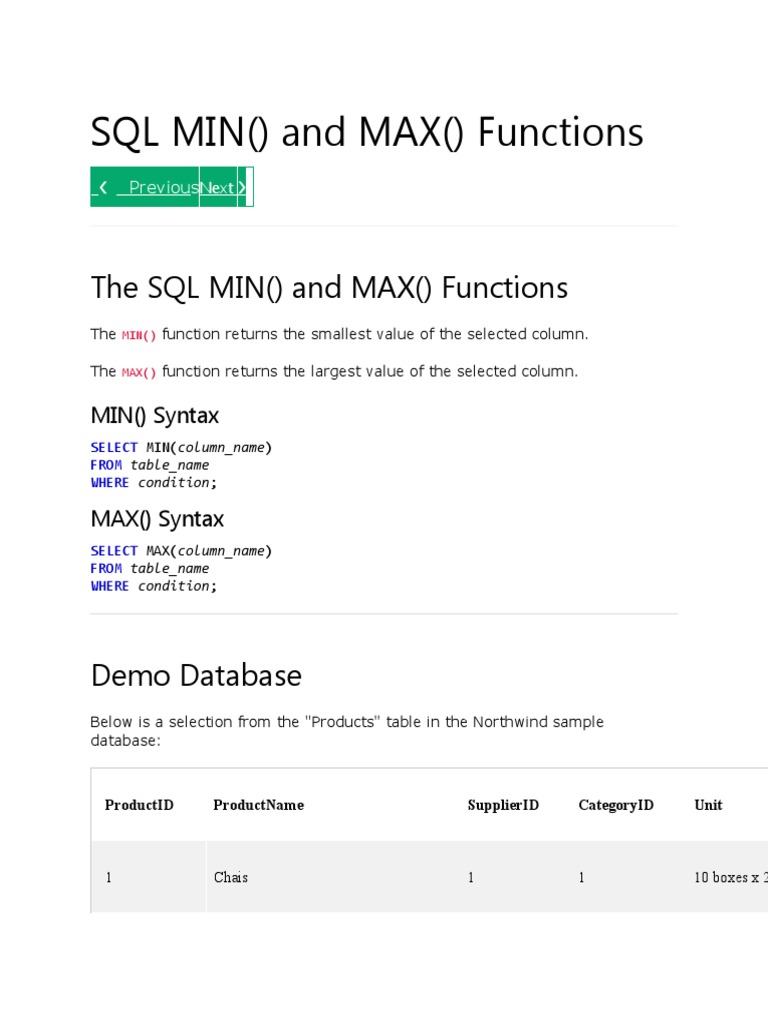Click the right chevron arrow icon

click(242, 187)
